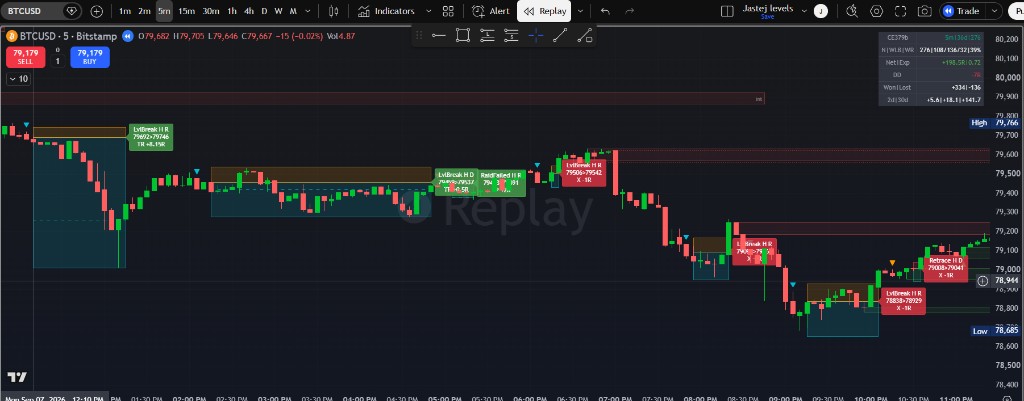This screenshot has width=1024, height=401.
Task: Expand the layout management dropdown arrow
Action: (x=803, y=11)
